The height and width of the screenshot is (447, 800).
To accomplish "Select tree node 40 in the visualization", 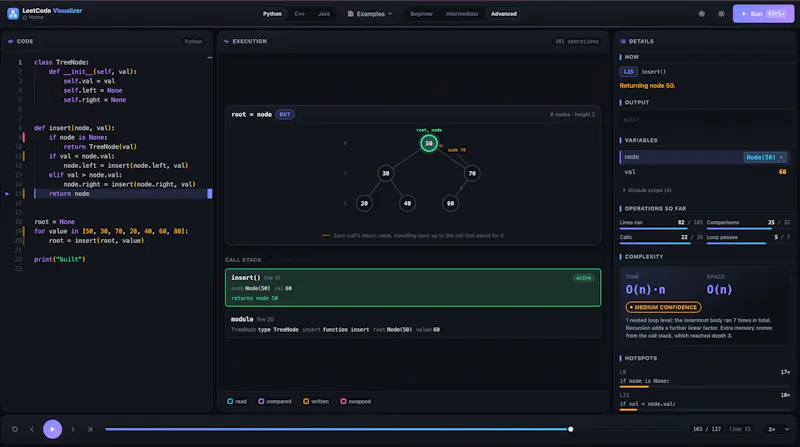I will click(x=407, y=203).
